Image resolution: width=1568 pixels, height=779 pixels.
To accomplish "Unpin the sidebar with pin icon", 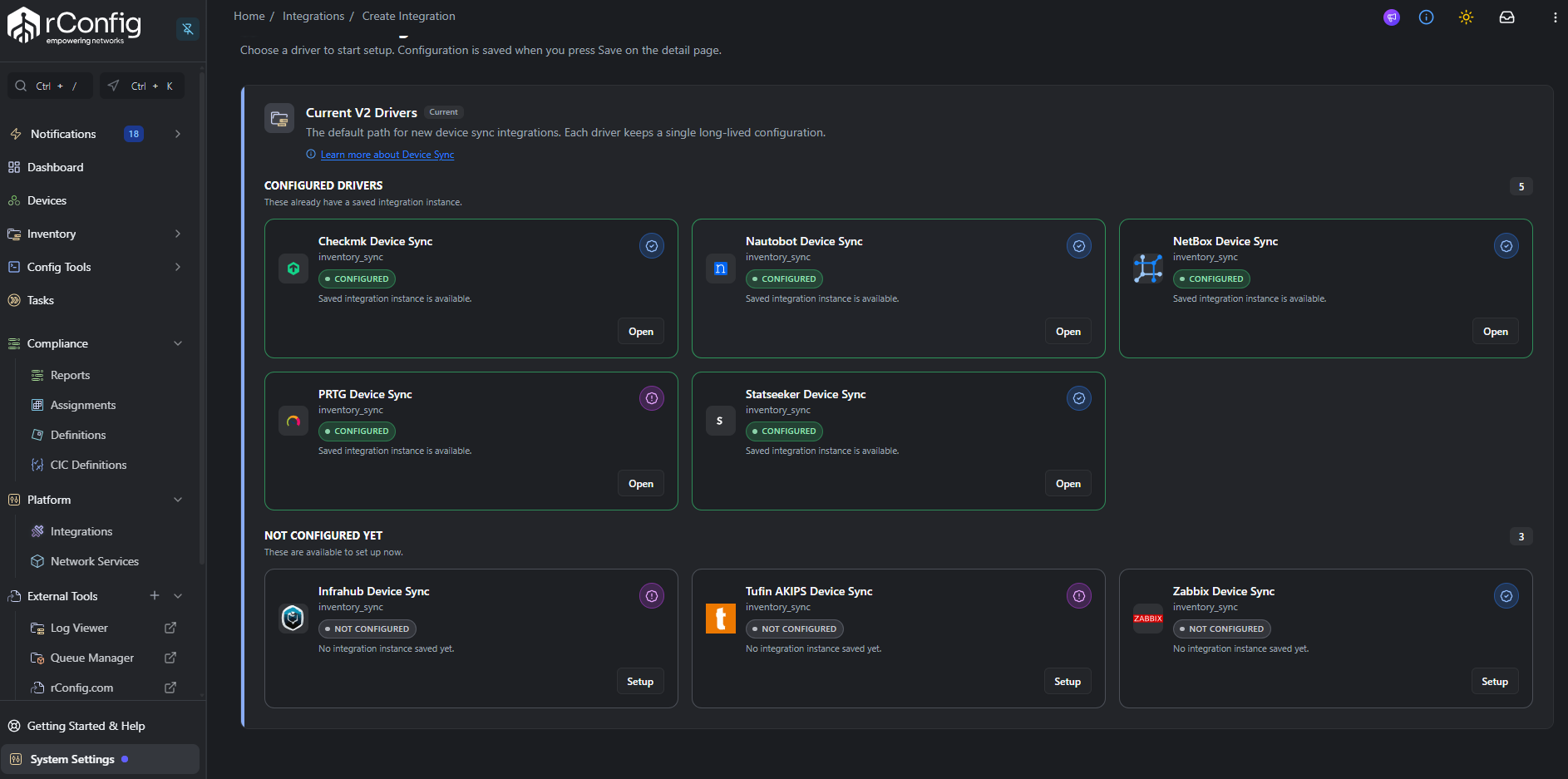I will tap(188, 29).
